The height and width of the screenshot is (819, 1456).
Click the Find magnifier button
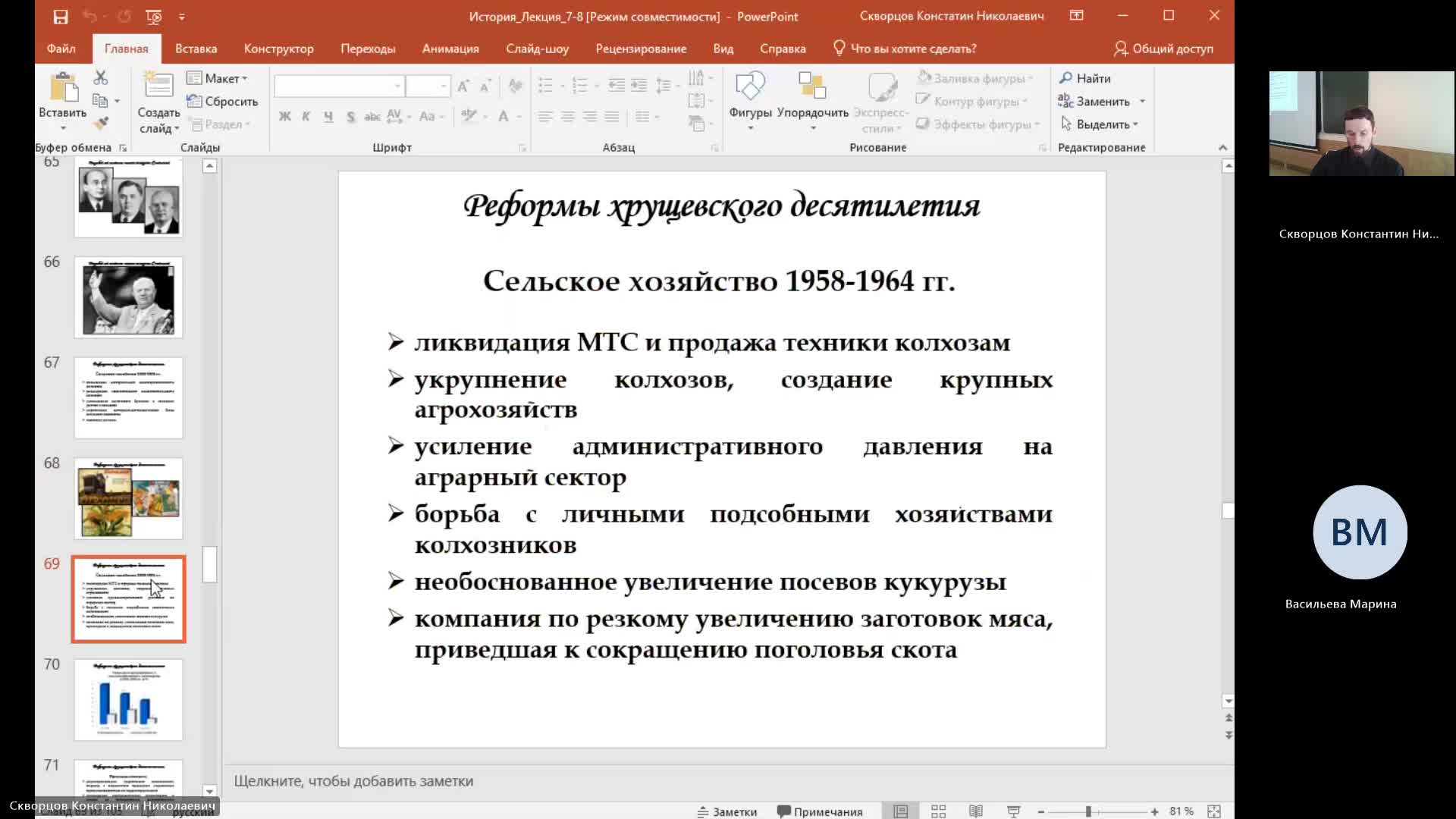(1085, 78)
